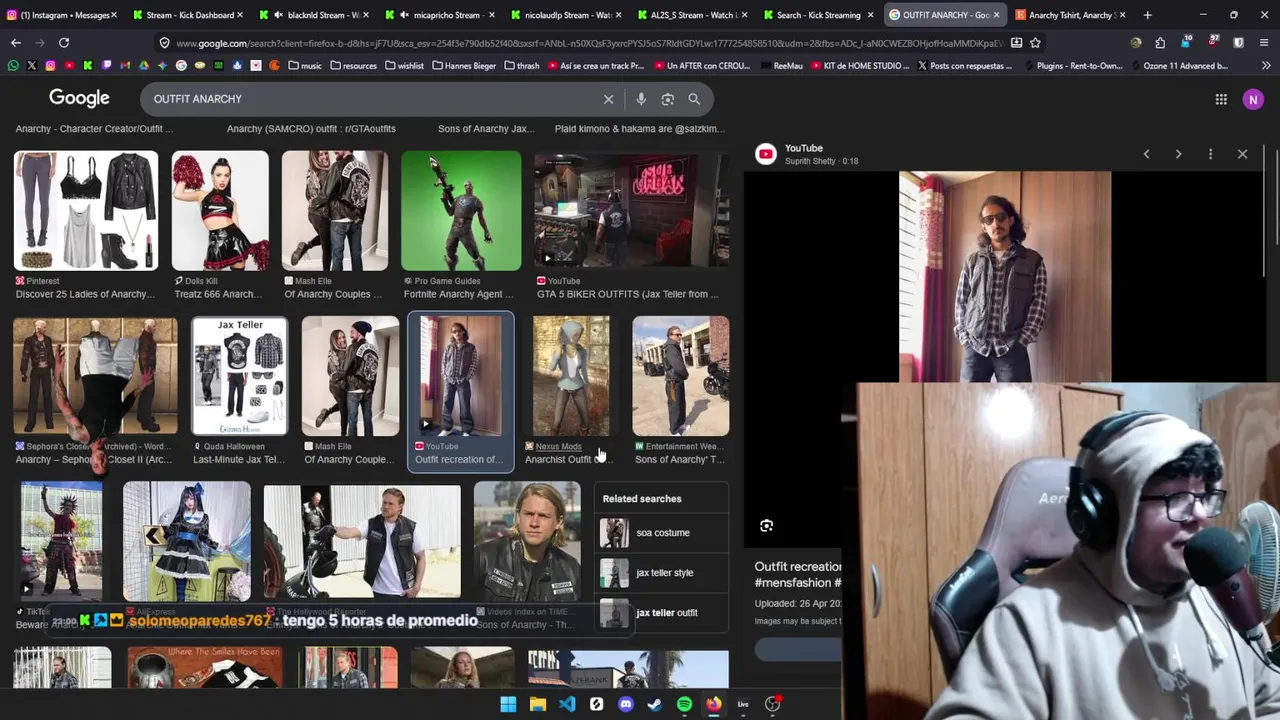Select 'jax teller outfit' related search

(x=661, y=613)
